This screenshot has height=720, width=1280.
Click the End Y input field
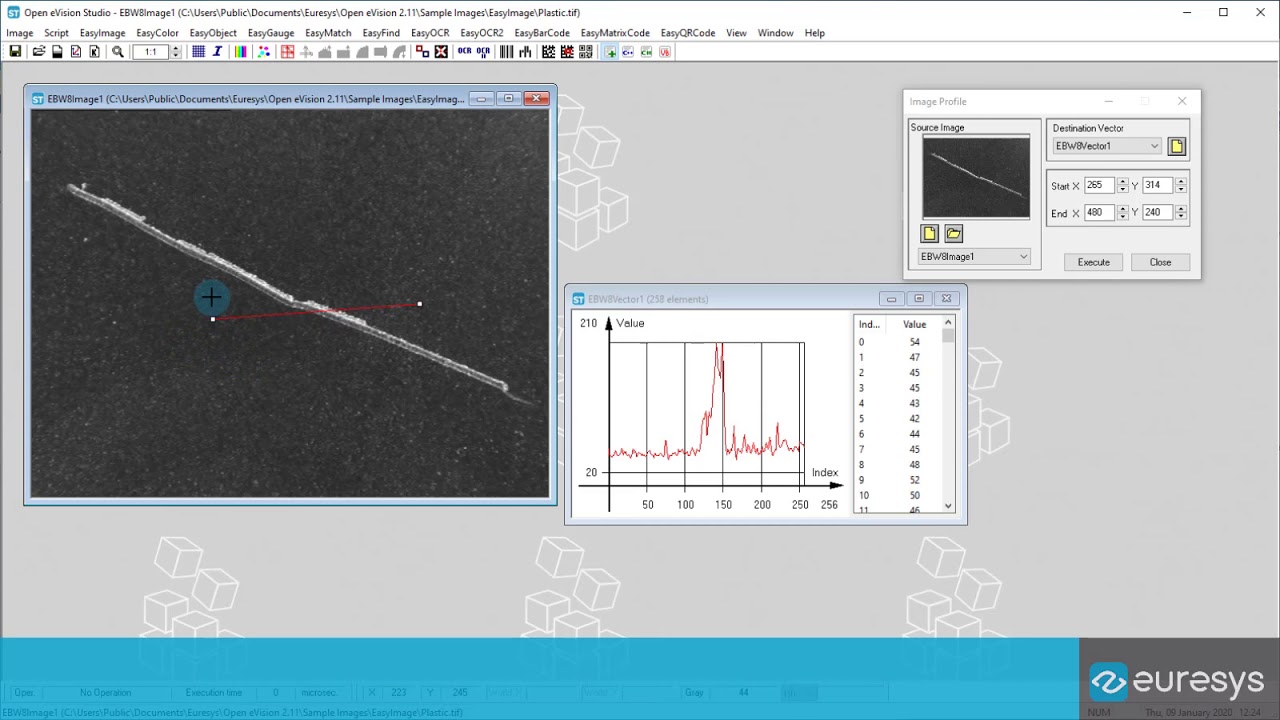coord(1158,213)
